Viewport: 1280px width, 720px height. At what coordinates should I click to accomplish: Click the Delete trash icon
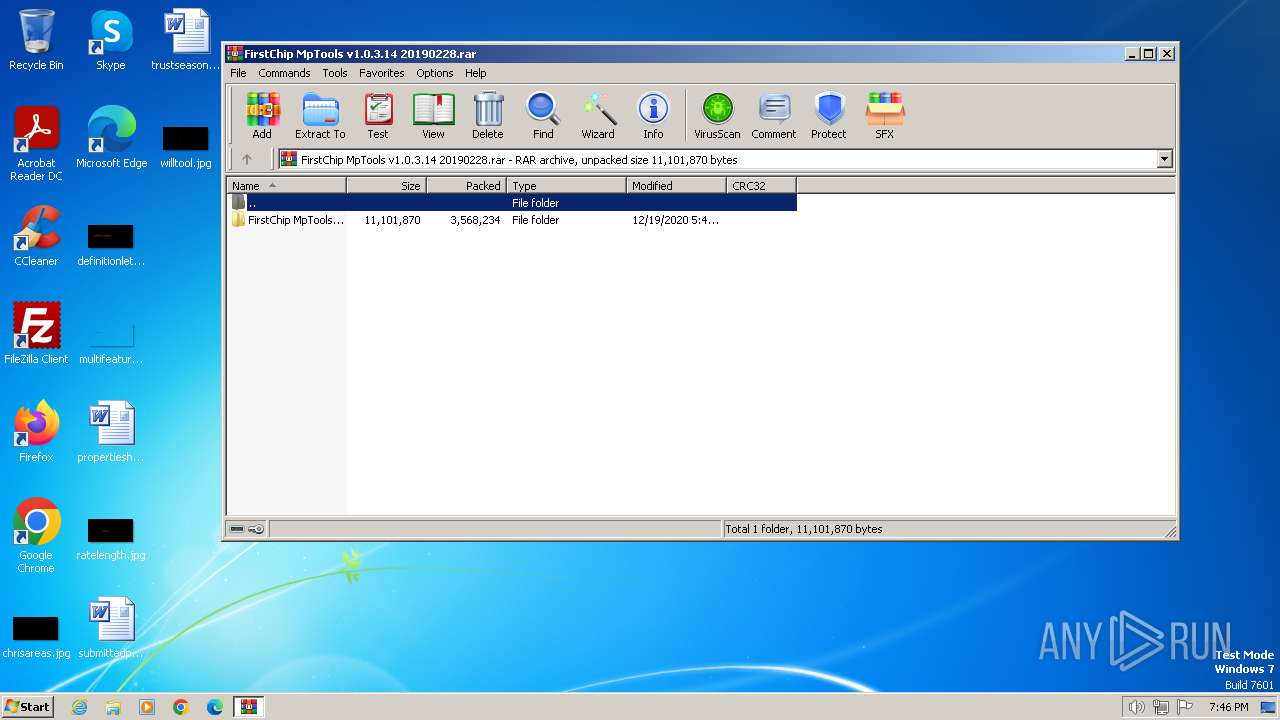click(488, 115)
